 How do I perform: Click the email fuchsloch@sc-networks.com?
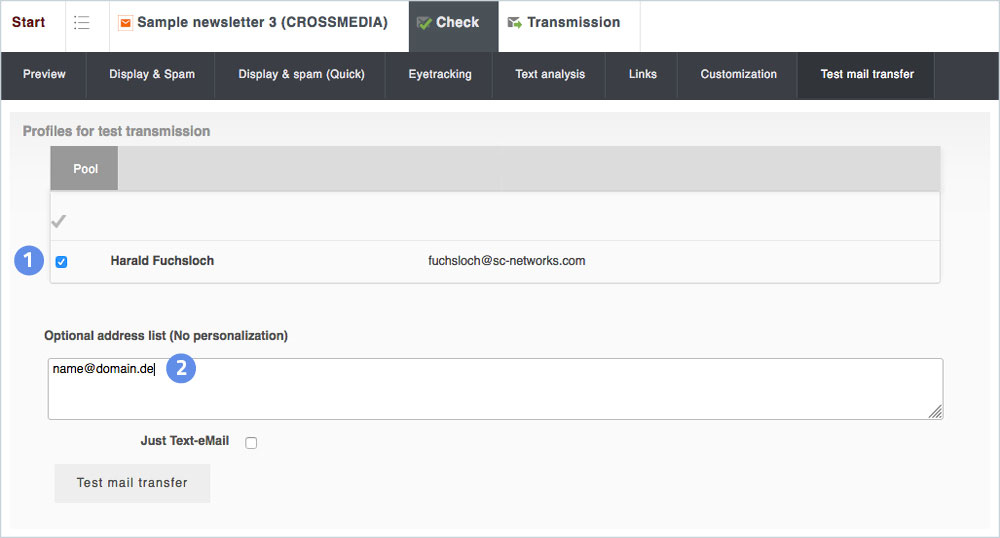[x=506, y=261]
